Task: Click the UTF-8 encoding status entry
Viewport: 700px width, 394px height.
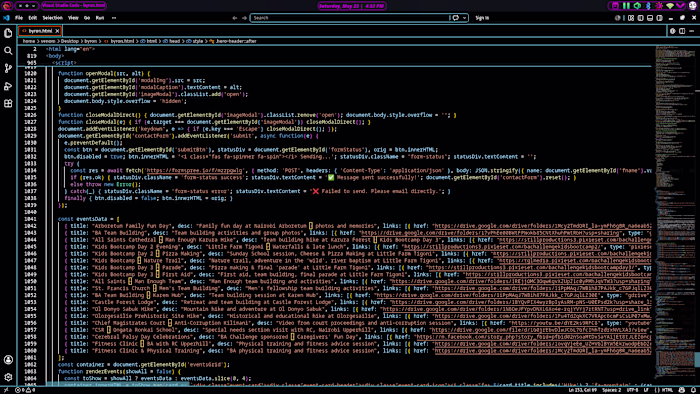Action: [x=632, y=390]
